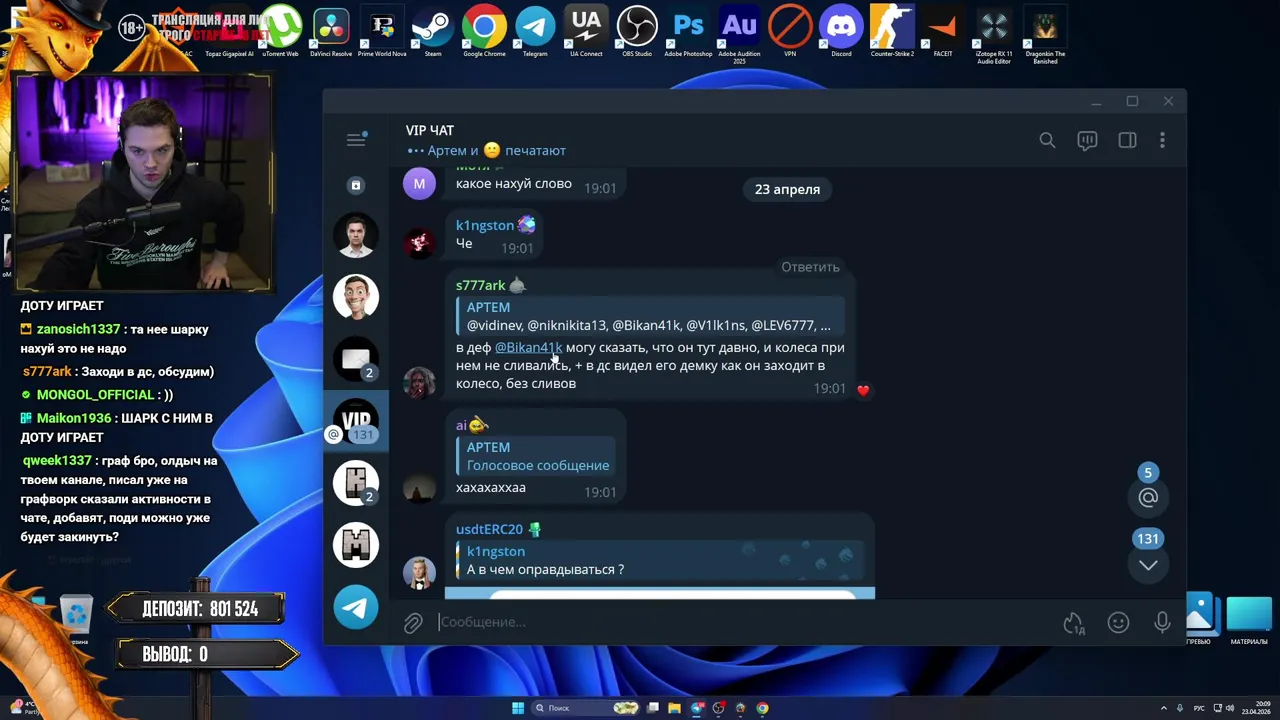The height and width of the screenshot is (720, 1280).
Task: Click the M avatar of the top message
Action: [419, 183]
